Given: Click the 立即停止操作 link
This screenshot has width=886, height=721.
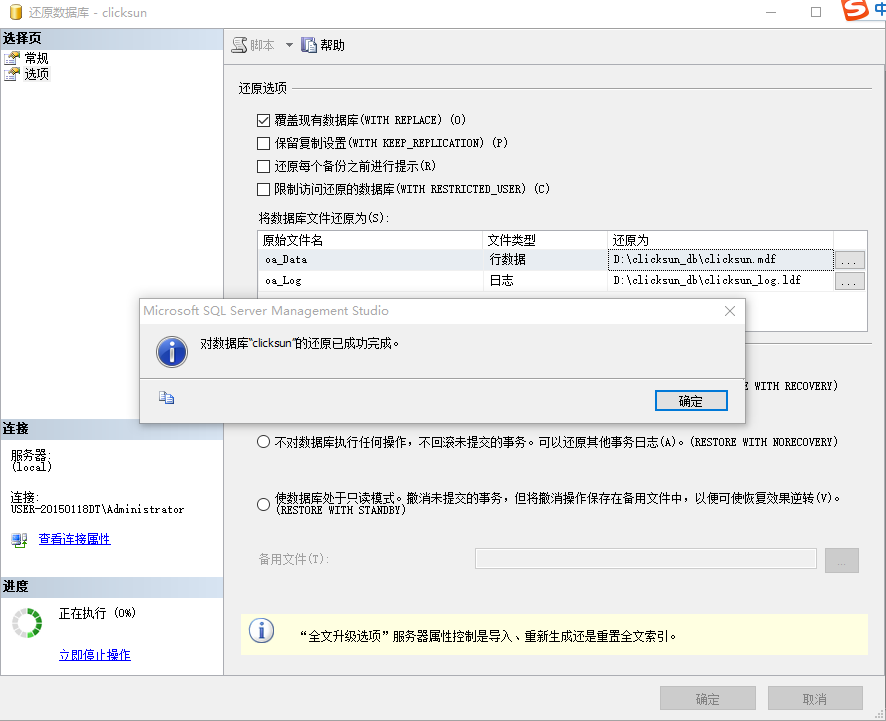Looking at the screenshot, I should tap(95, 655).
